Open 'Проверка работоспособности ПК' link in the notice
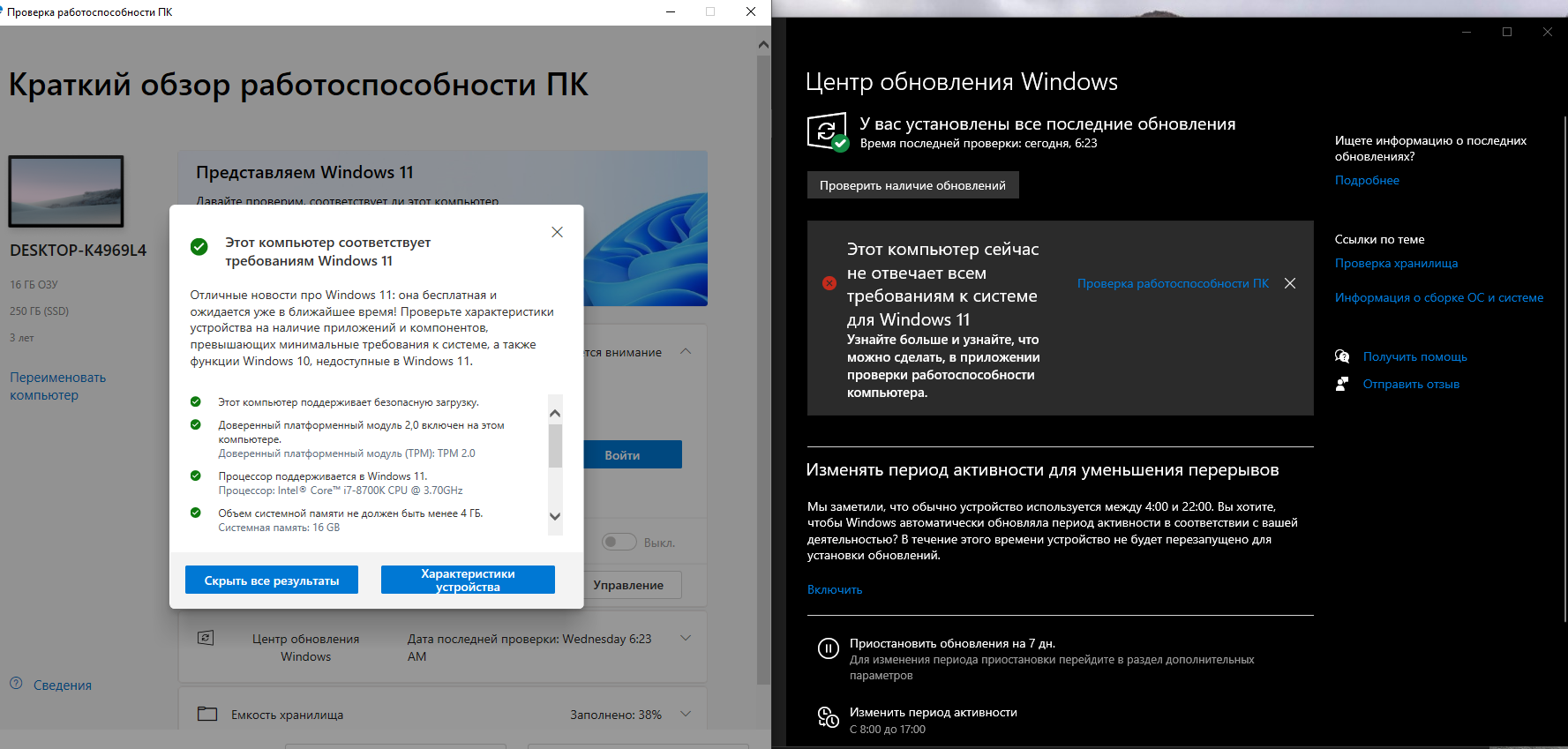The width and height of the screenshot is (1568, 749). 1173,283
